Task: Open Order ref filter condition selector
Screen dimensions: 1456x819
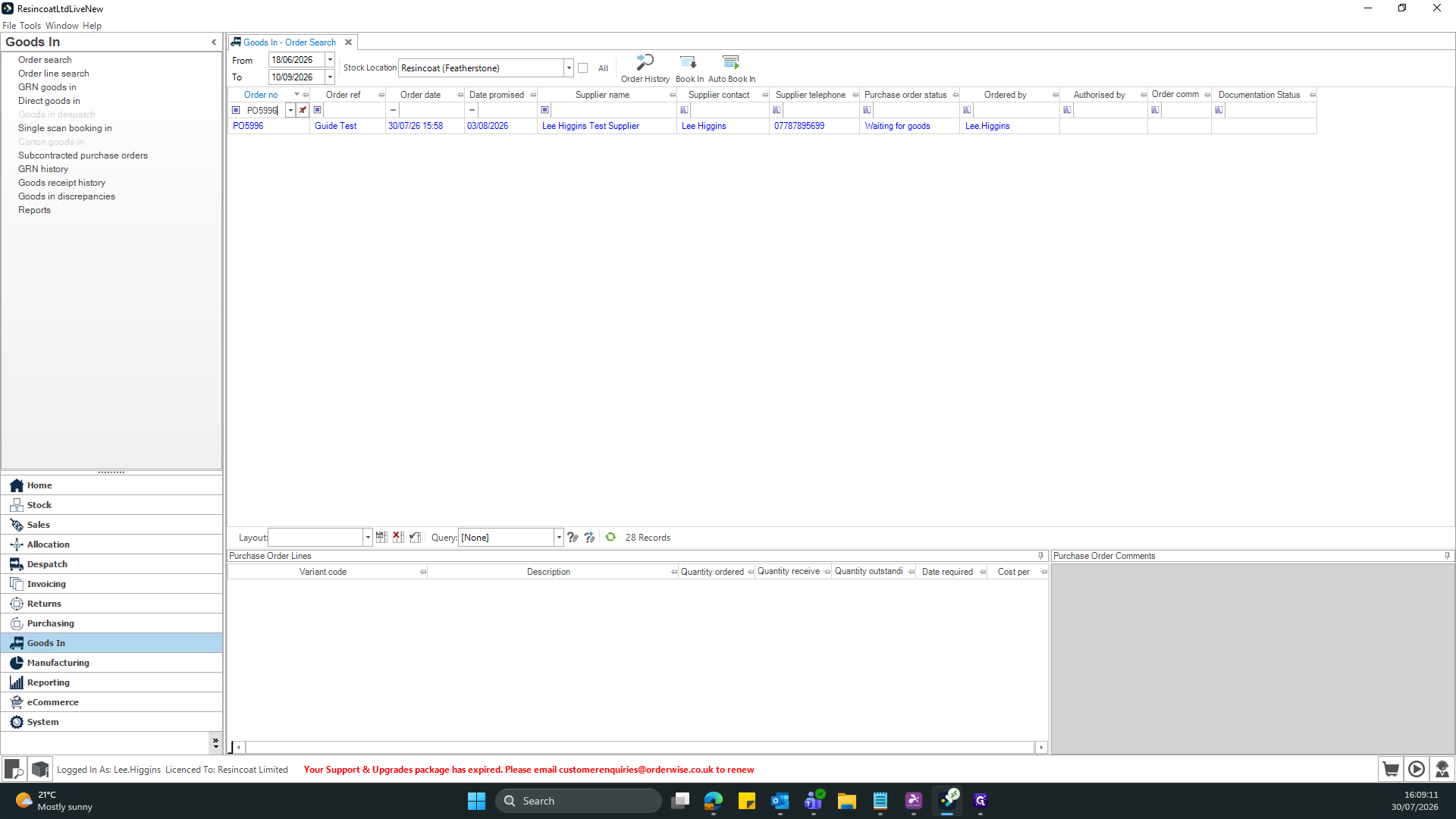Action: point(318,110)
